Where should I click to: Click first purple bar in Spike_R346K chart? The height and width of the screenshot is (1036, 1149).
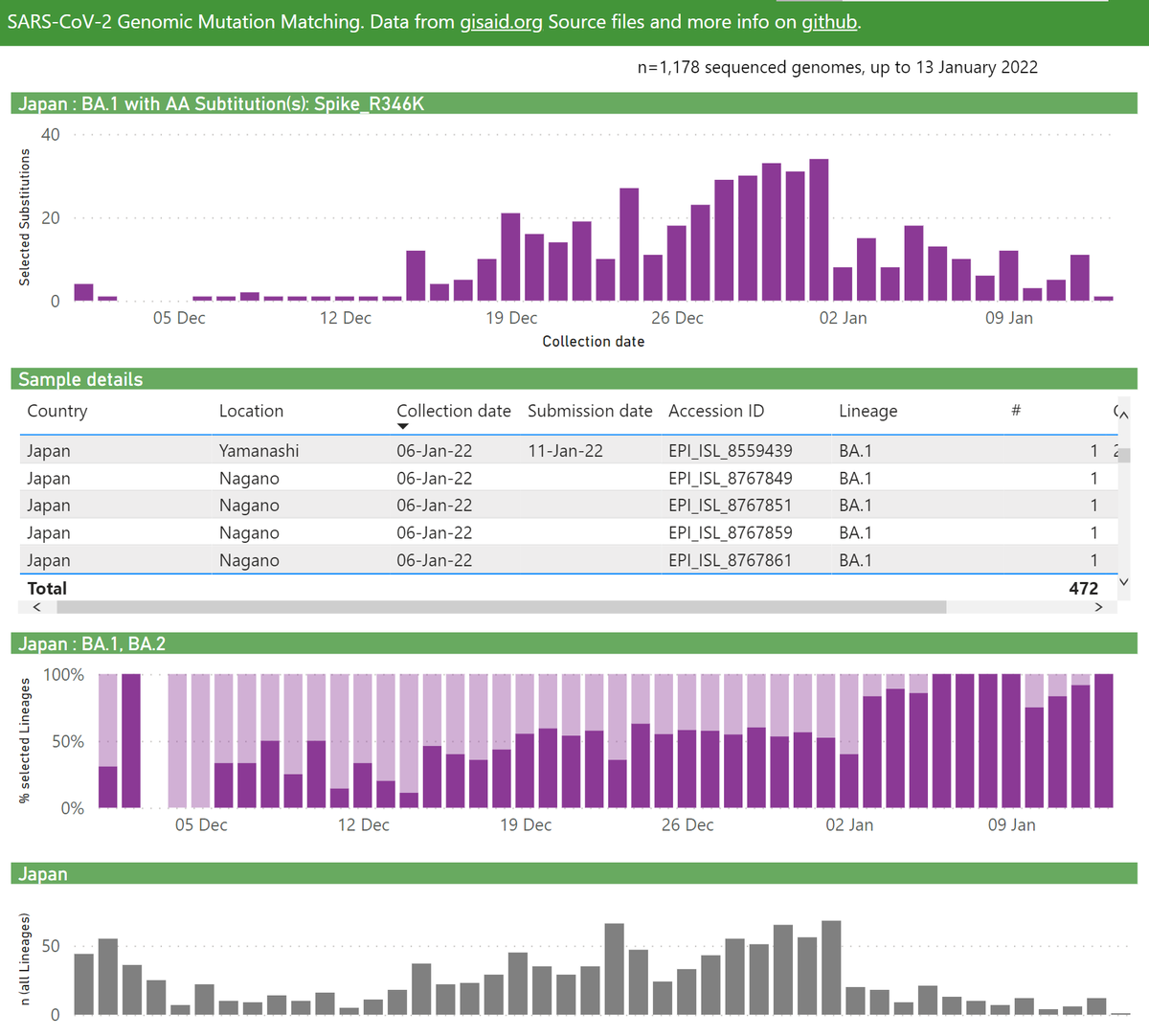pos(84,292)
